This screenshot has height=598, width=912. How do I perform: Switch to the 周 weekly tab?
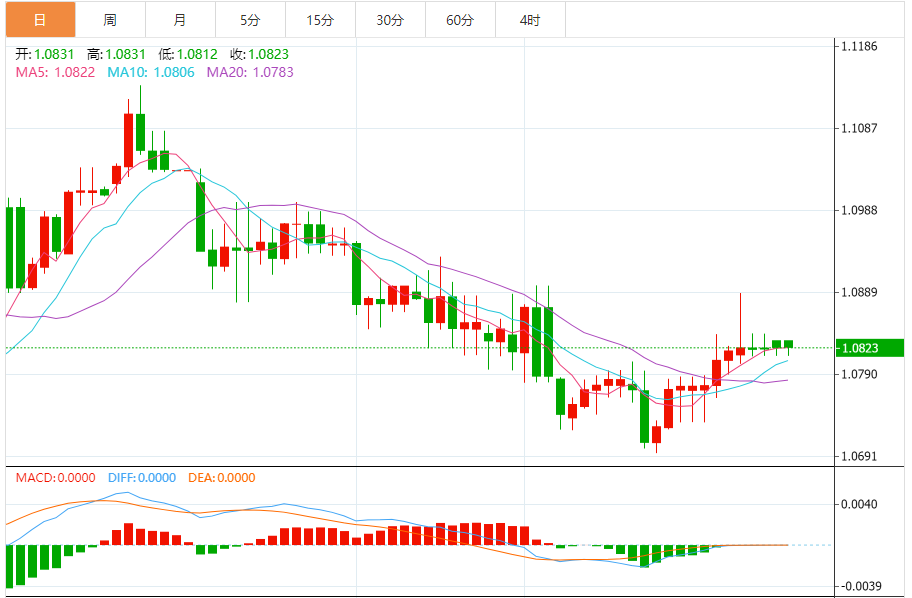[111, 20]
